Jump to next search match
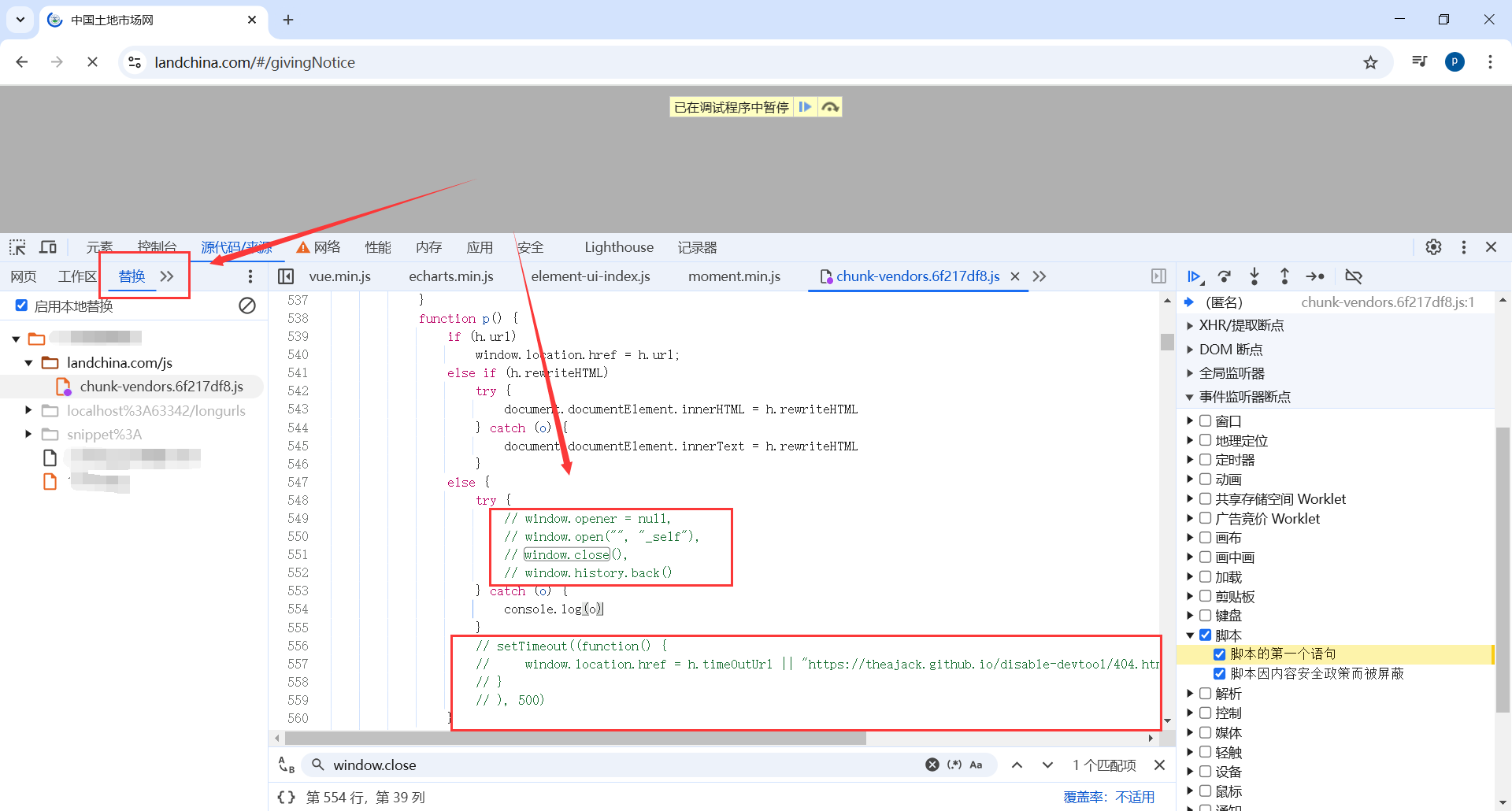The image size is (1512, 811). pyautogui.click(x=1047, y=765)
